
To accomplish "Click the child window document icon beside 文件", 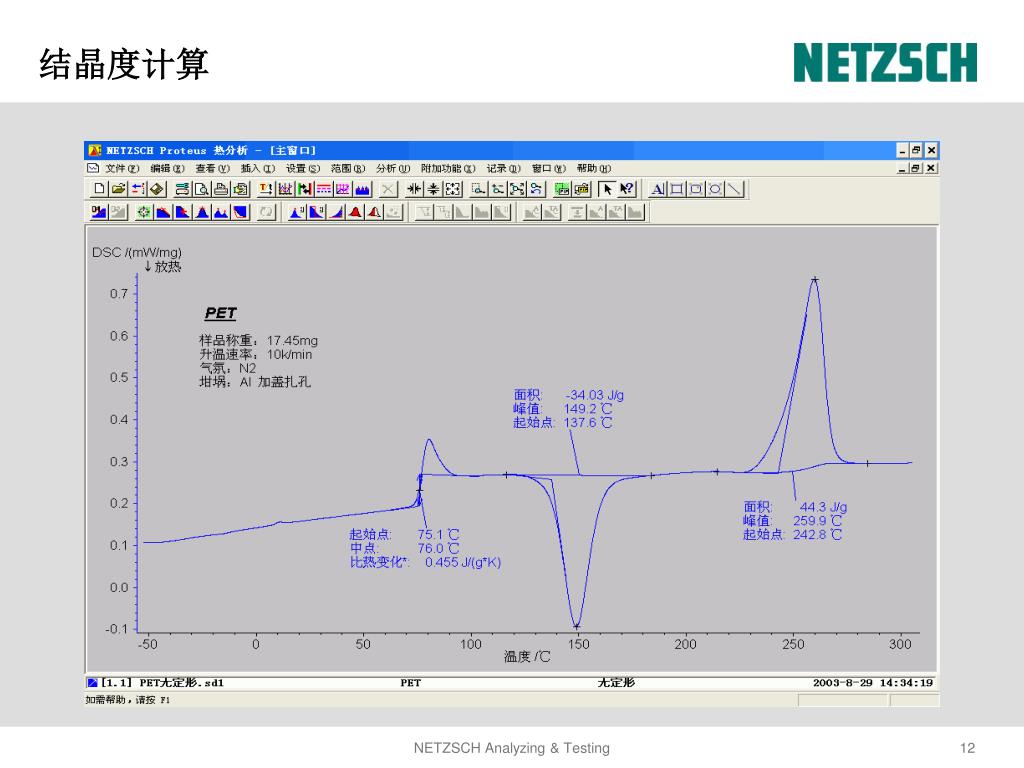I will 93,168.
